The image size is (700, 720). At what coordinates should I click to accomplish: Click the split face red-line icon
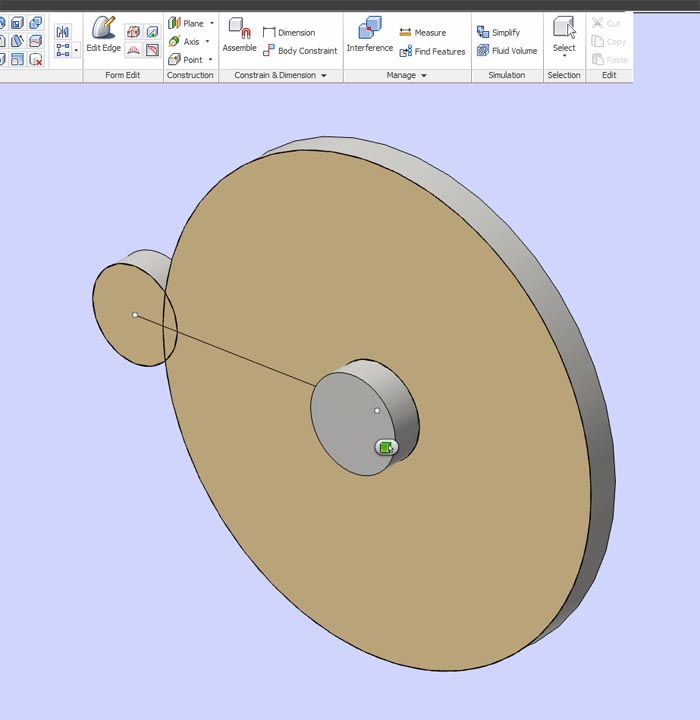pos(35,41)
